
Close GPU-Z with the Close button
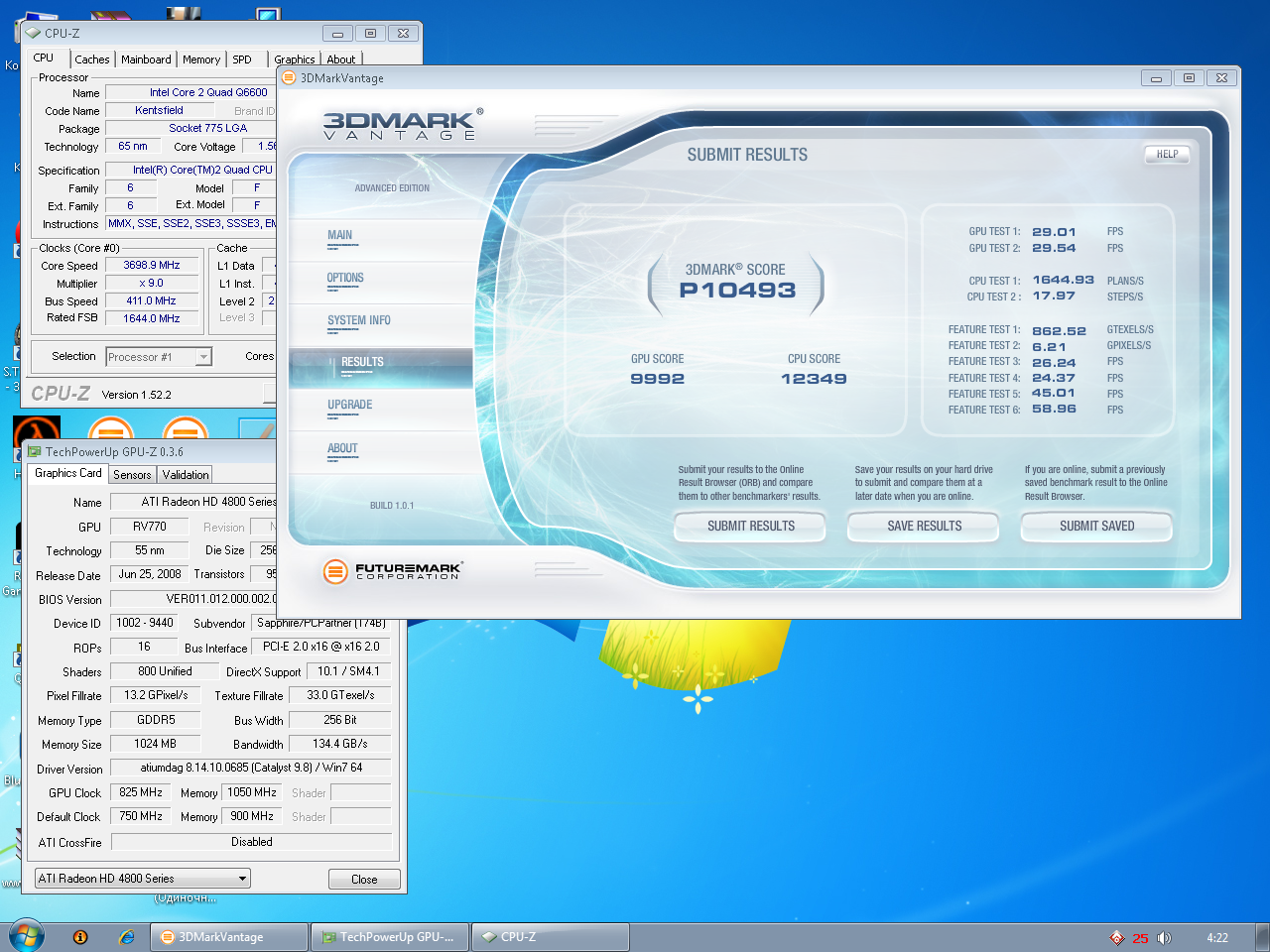[x=364, y=880]
